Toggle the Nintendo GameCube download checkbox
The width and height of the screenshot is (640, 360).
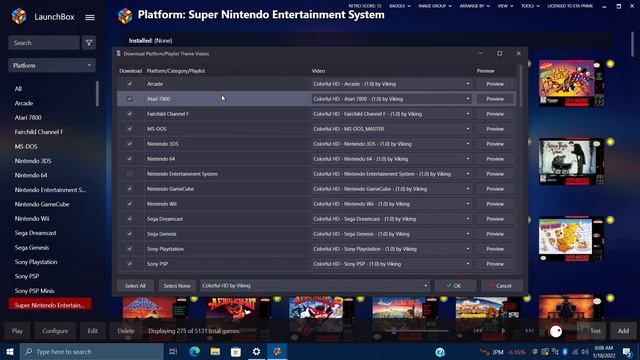(x=130, y=189)
